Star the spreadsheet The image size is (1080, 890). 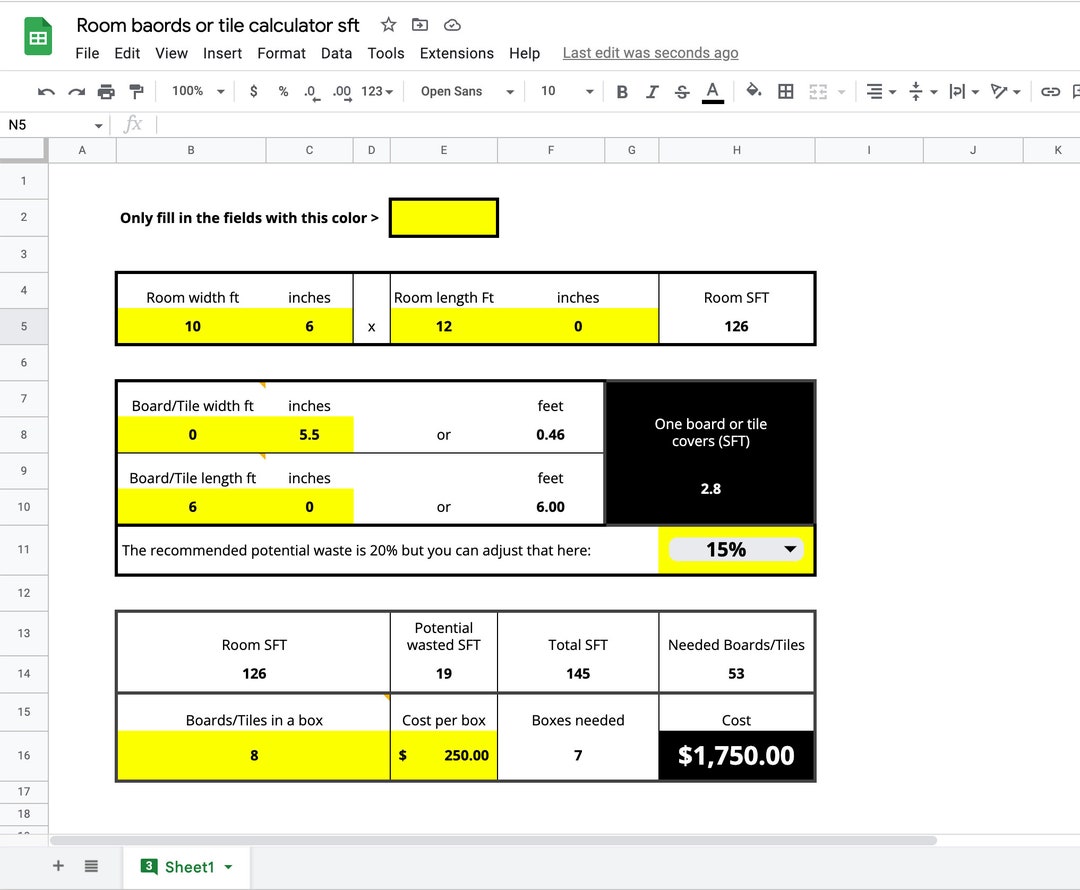[388, 25]
